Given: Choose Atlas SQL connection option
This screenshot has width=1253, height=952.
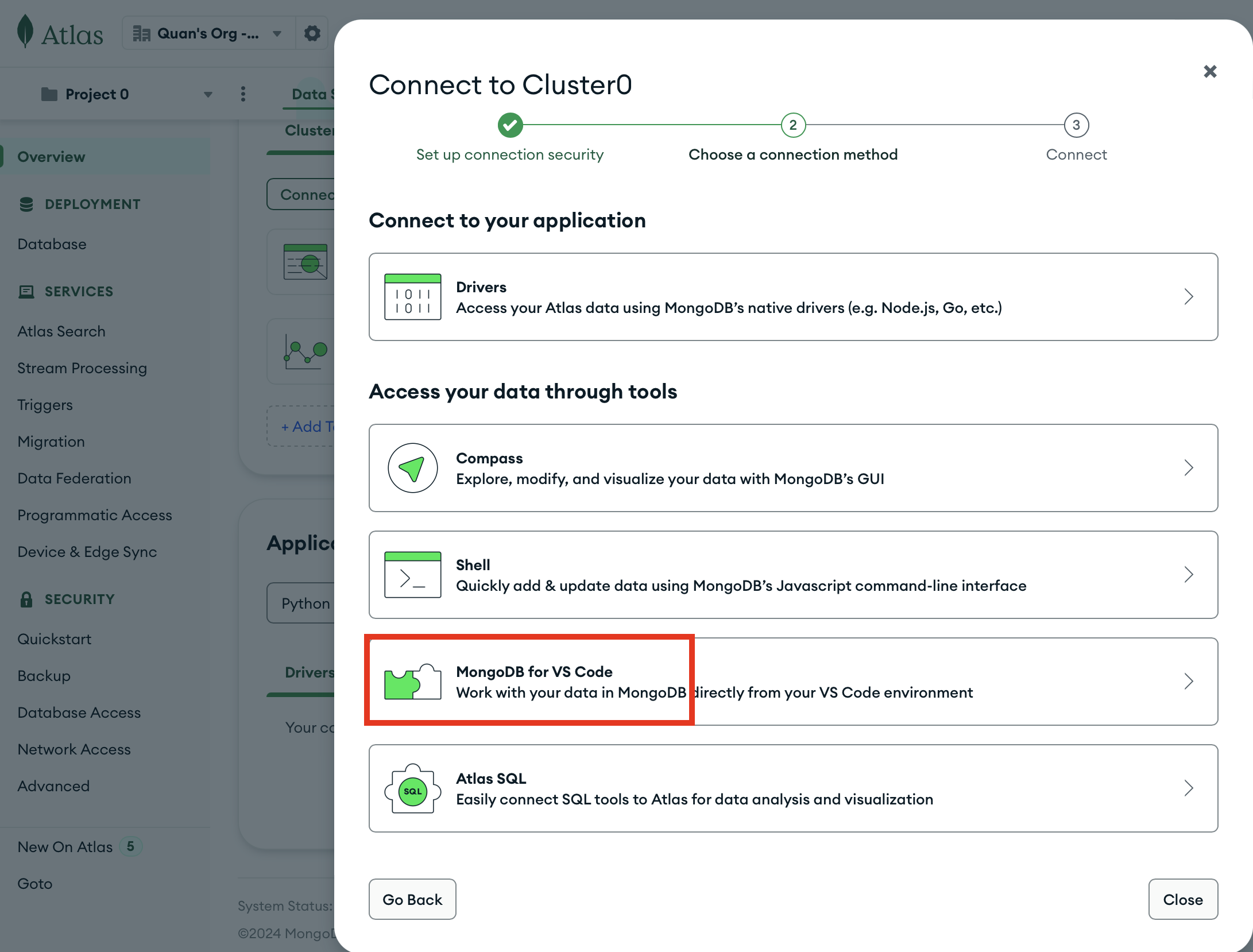Looking at the screenshot, I should 793,788.
